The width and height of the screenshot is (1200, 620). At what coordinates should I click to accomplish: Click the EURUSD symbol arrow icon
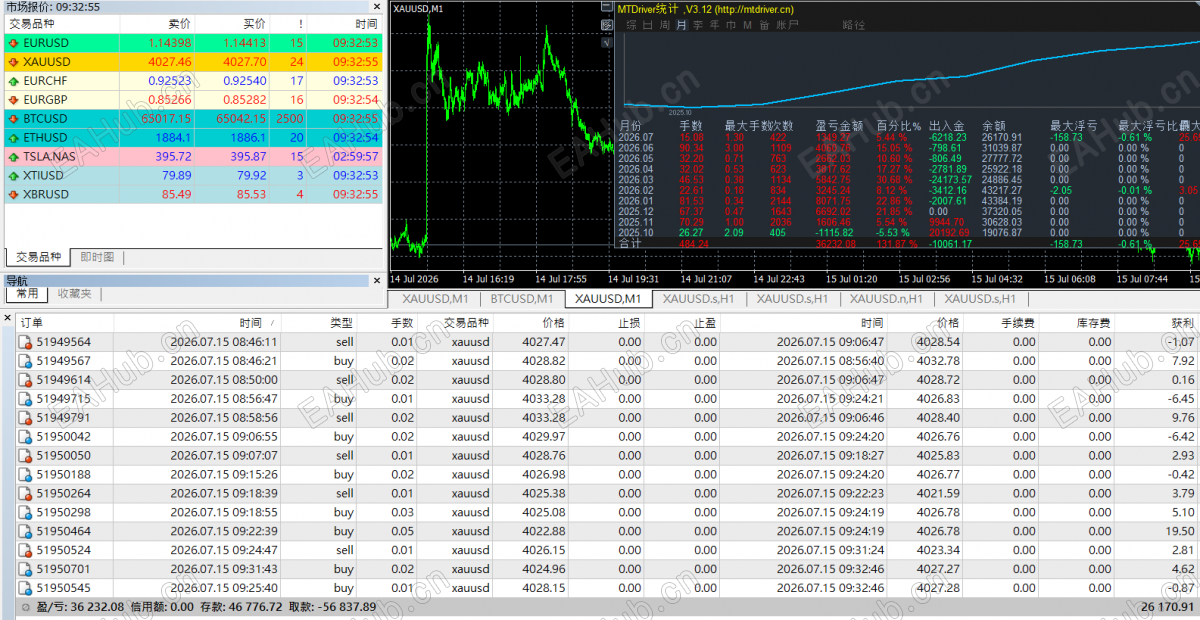point(13,43)
